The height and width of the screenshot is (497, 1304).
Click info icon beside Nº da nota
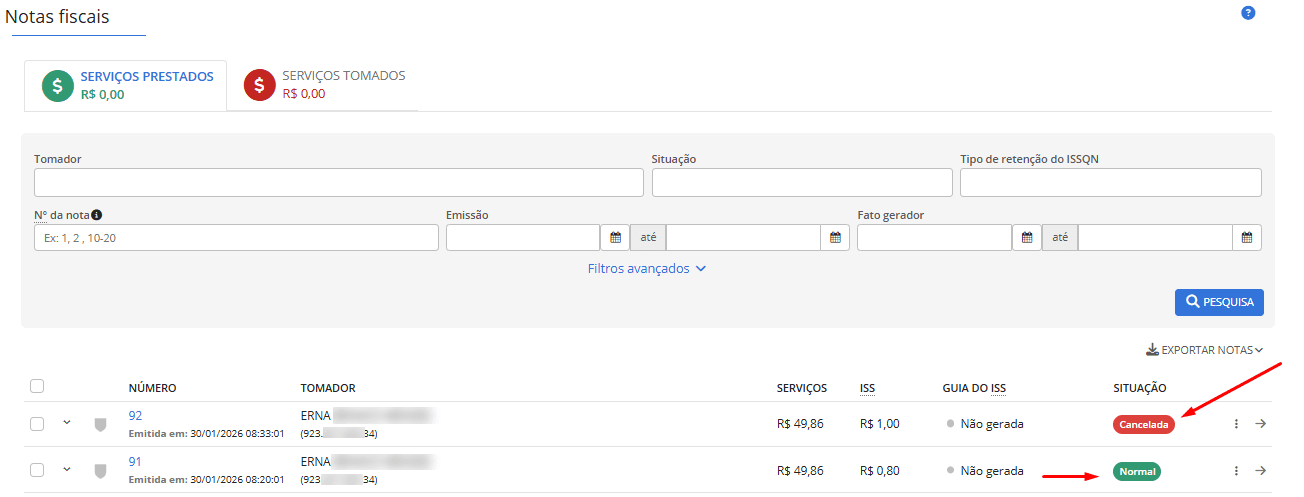(x=97, y=215)
